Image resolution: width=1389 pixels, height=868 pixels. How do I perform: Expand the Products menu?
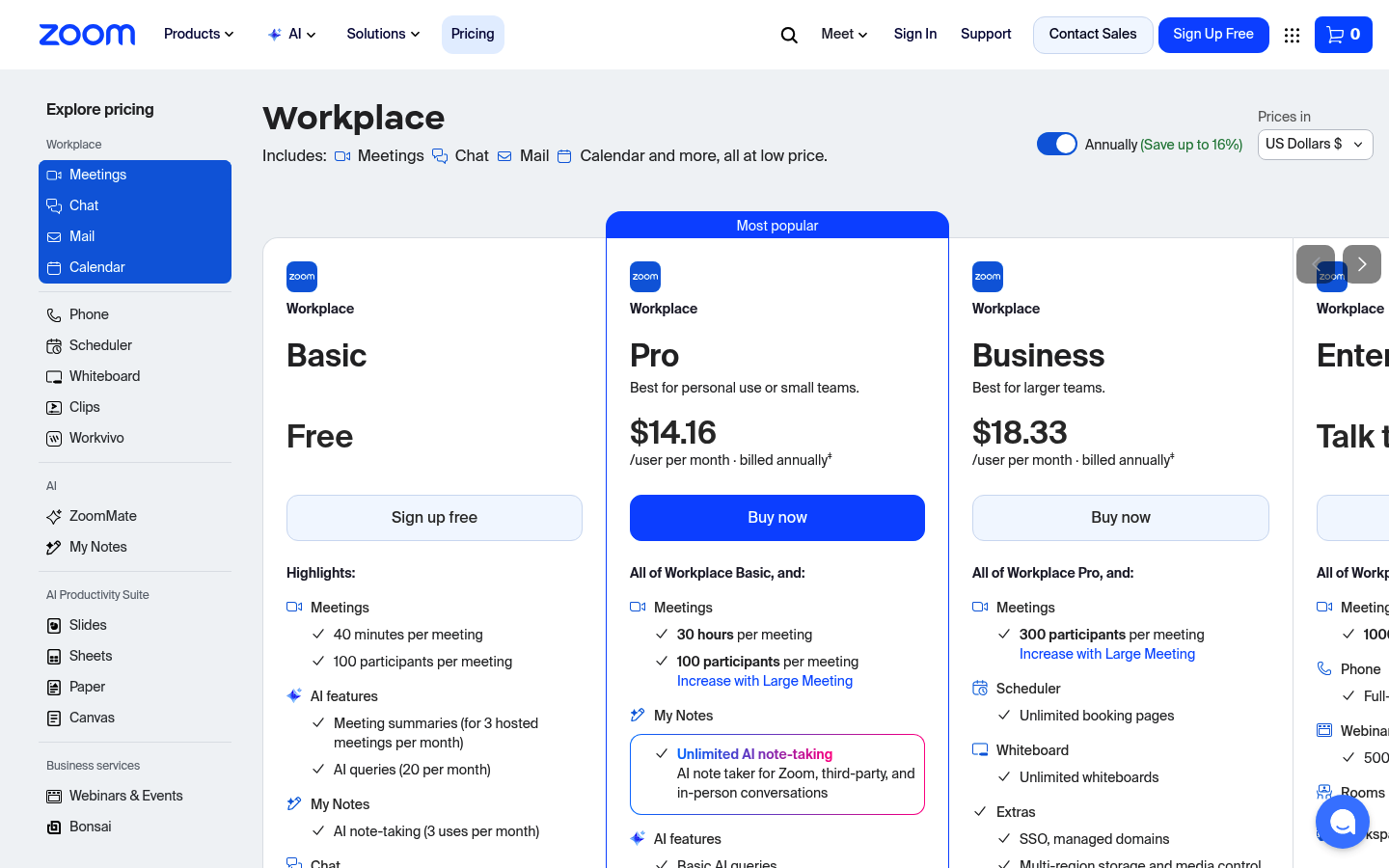(x=199, y=35)
